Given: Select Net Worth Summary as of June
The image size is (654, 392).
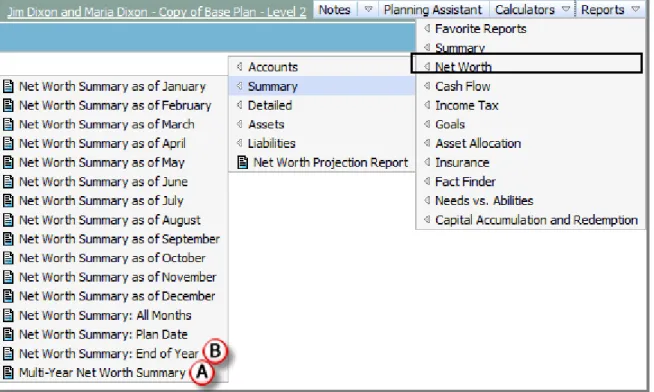Looking at the screenshot, I should pyautogui.click(x=103, y=182).
